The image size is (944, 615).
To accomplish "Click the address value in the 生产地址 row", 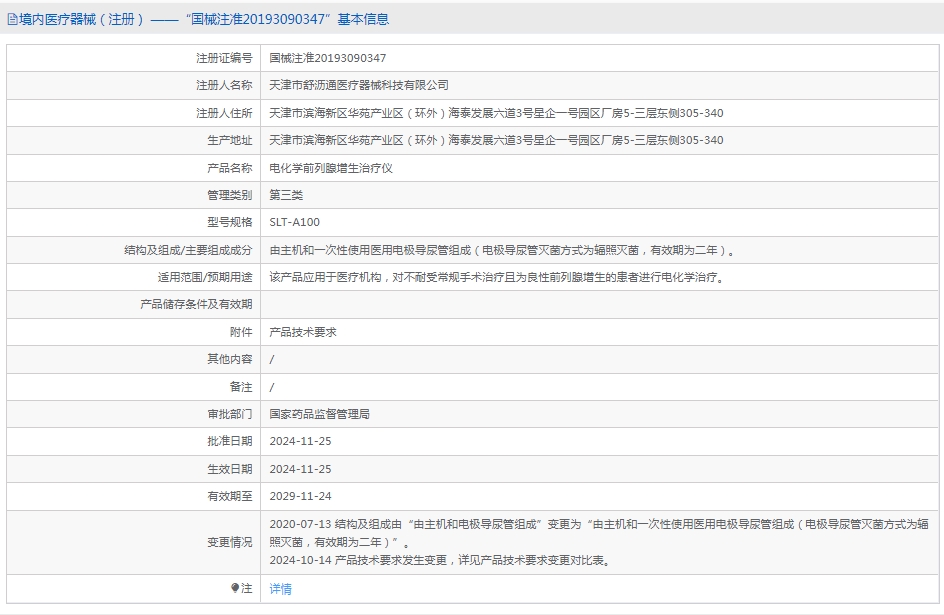I will (x=496, y=140).
